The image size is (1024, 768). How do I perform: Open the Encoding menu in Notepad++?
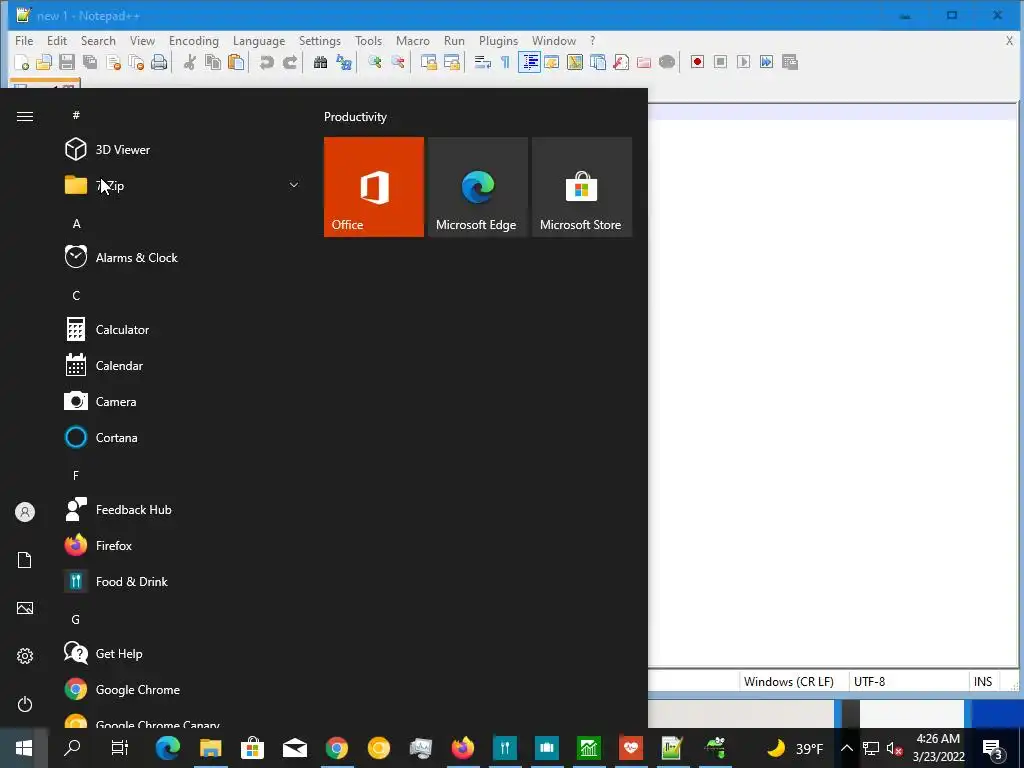193,40
